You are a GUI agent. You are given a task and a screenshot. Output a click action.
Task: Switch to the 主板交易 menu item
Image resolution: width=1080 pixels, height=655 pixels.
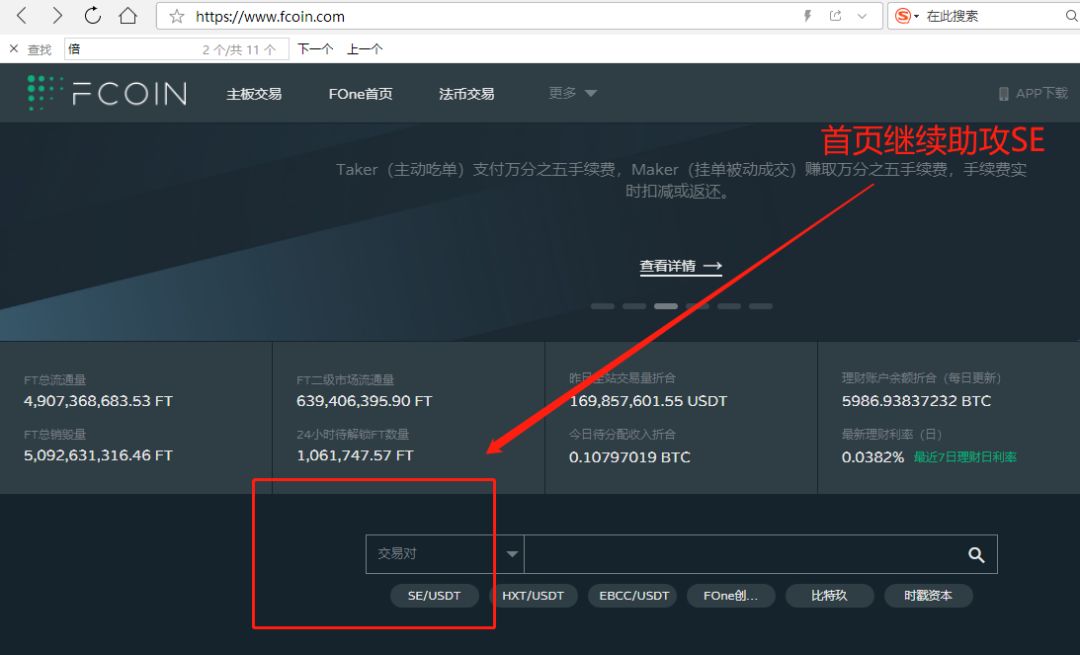click(253, 92)
